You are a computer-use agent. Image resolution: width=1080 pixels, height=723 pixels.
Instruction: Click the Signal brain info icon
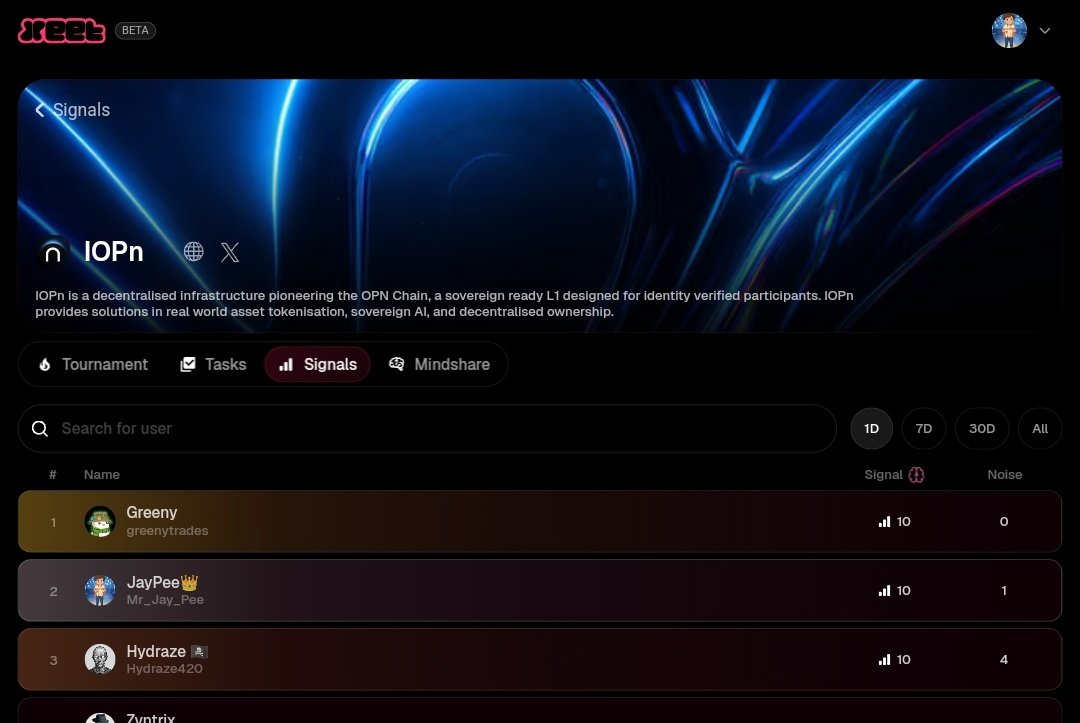click(916, 474)
